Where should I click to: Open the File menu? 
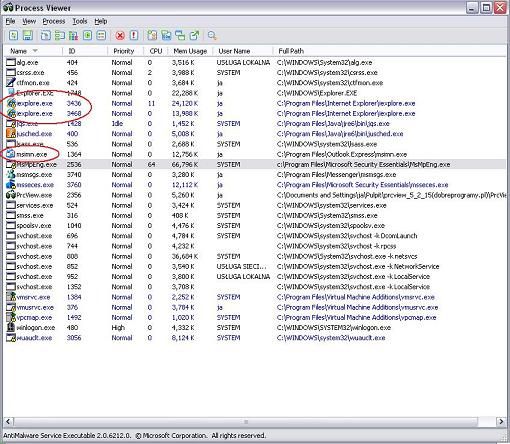click(x=10, y=21)
